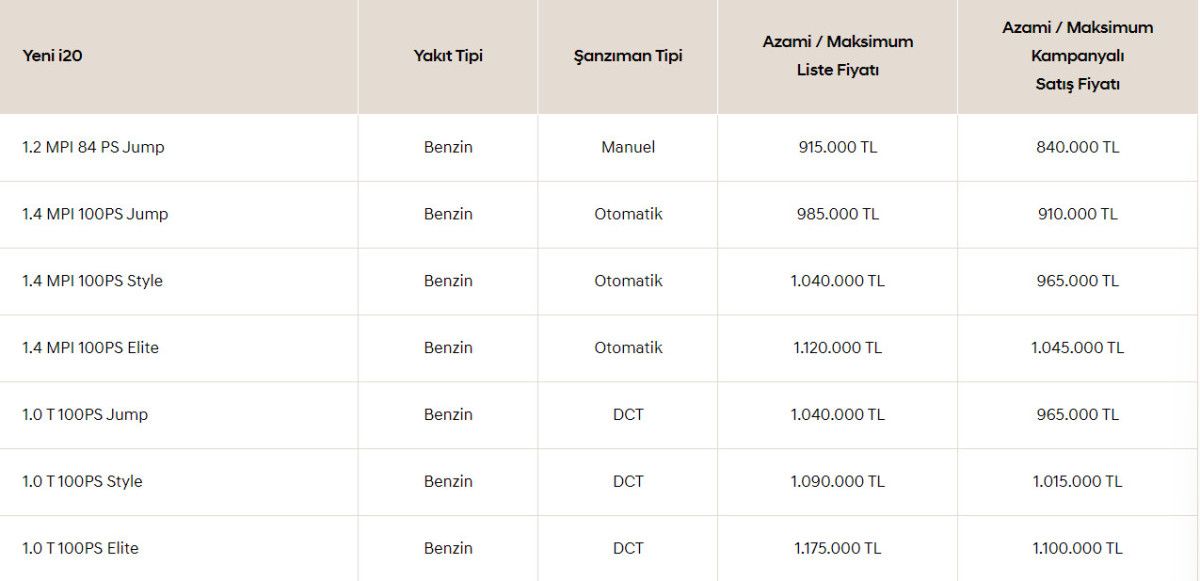Click the 1.120.000 TL list price
The width and height of the screenshot is (1200, 581).
[838, 348]
